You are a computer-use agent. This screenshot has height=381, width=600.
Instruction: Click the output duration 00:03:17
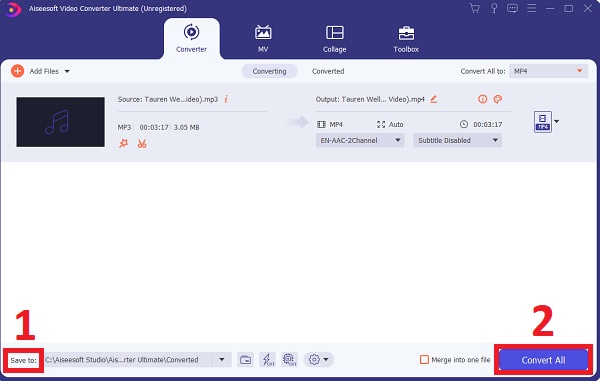pyautogui.click(x=488, y=124)
